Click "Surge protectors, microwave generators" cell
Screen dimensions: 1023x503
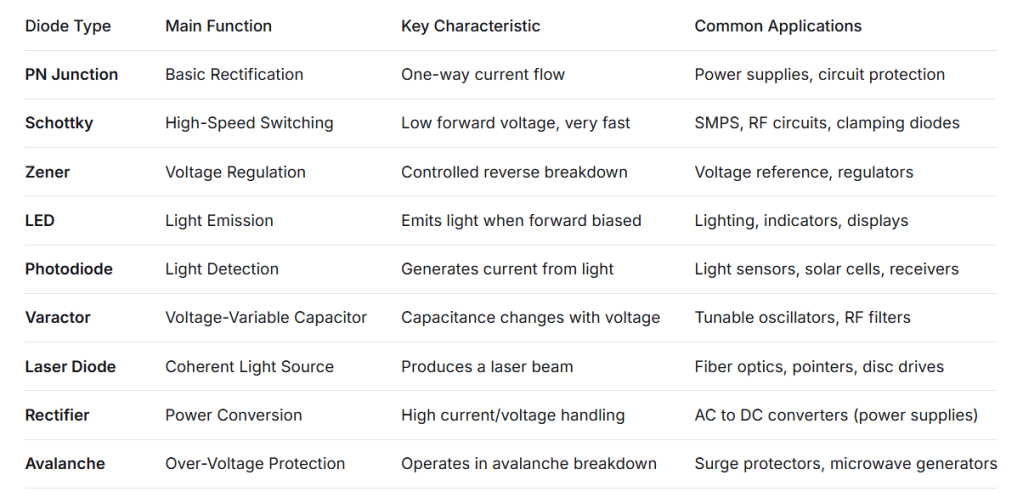click(845, 463)
